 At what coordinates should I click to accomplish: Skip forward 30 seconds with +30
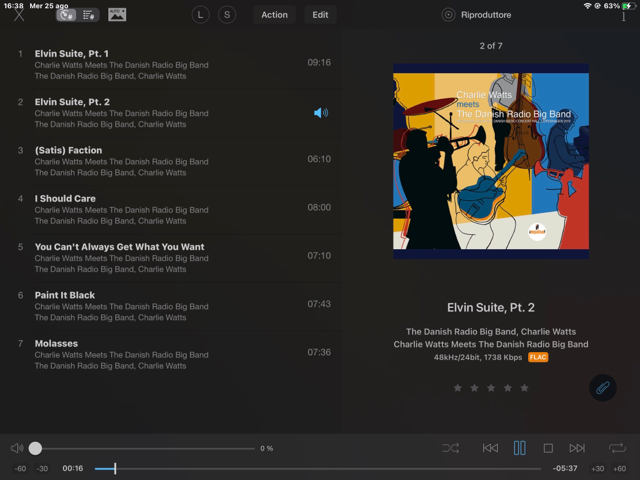coord(598,469)
